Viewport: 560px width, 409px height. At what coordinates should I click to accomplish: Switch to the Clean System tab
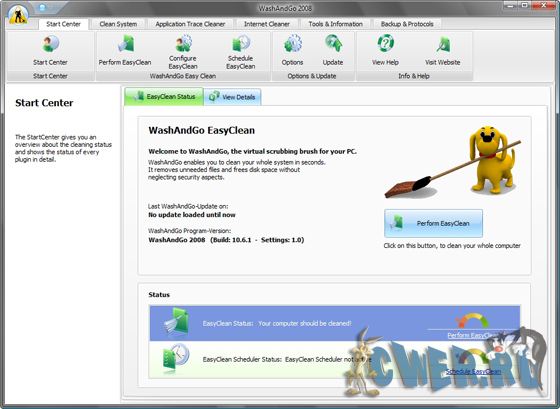click(118, 24)
